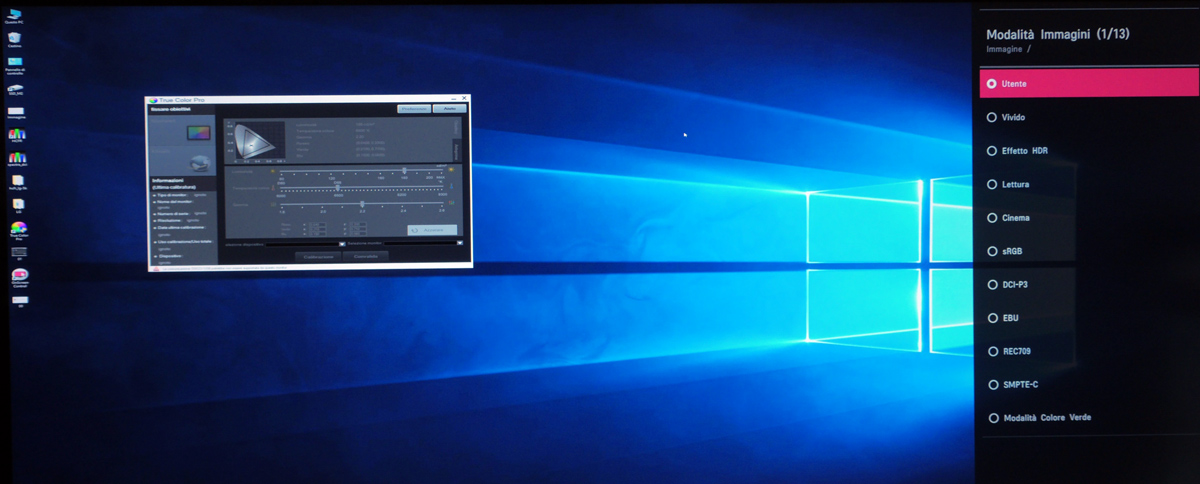Select the globe Internet option in True Color Pro
Viewport: 1200px width, 484px height.
click(x=201, y=163)
